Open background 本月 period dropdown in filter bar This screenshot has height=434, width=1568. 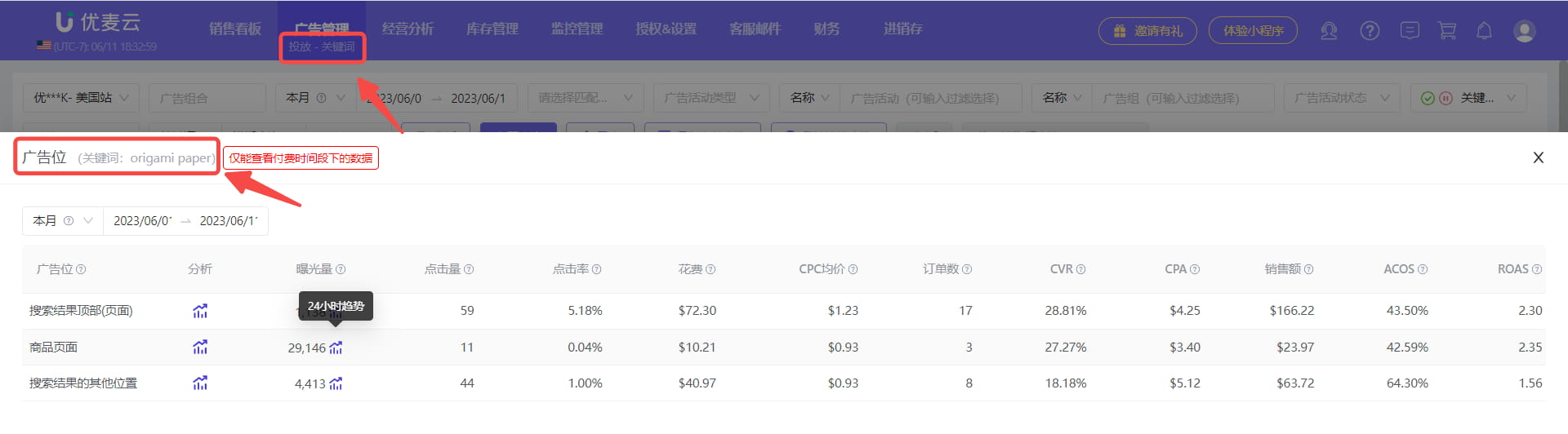tap(314, 98)
